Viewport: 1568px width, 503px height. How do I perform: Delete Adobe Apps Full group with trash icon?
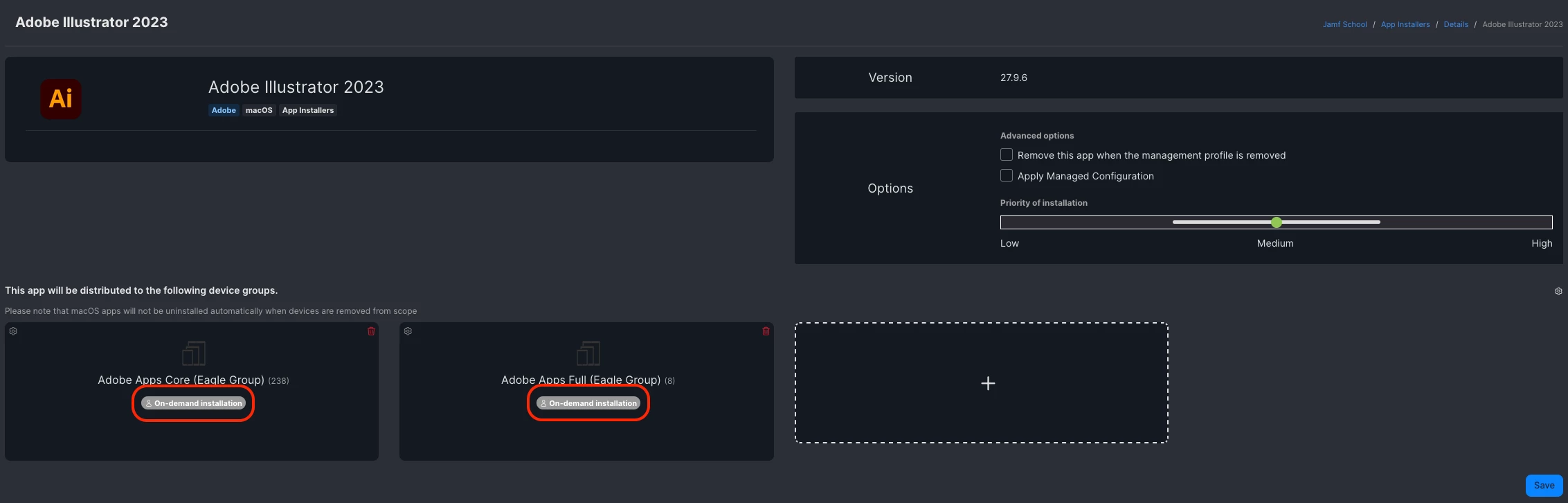[766, 331]
